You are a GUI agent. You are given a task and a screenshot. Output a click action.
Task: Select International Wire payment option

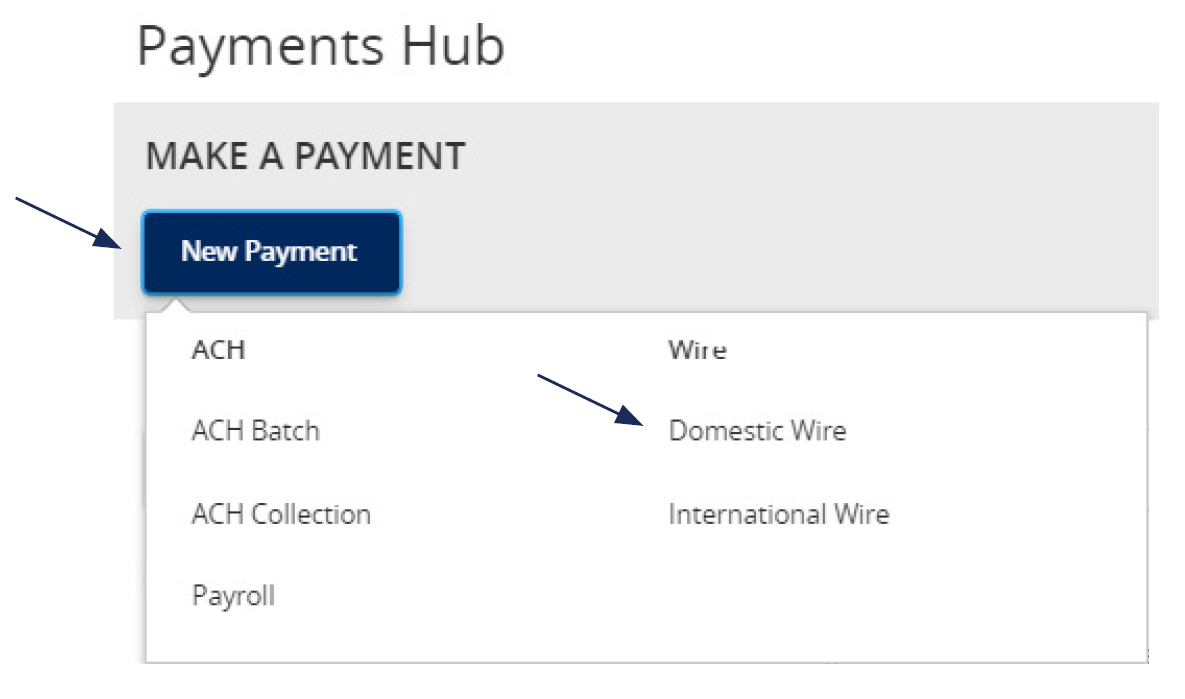pyautogui.click(x=780, y=514)
